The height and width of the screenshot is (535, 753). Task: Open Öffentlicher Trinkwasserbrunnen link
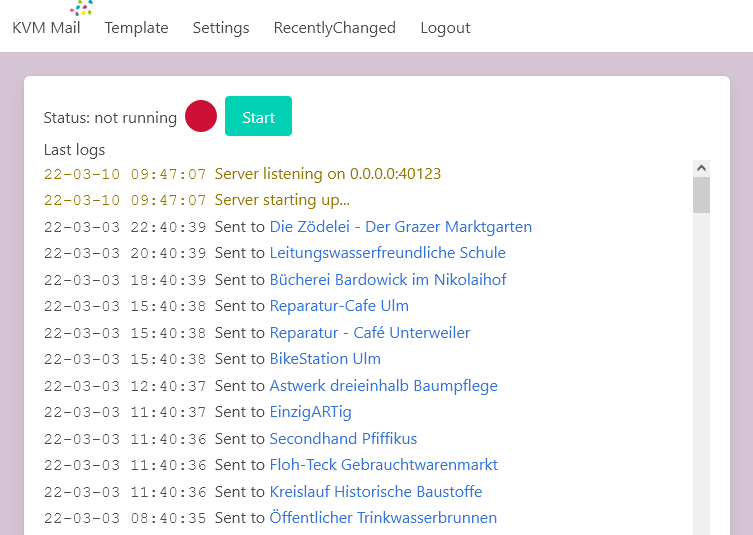(x=383, y=518)
